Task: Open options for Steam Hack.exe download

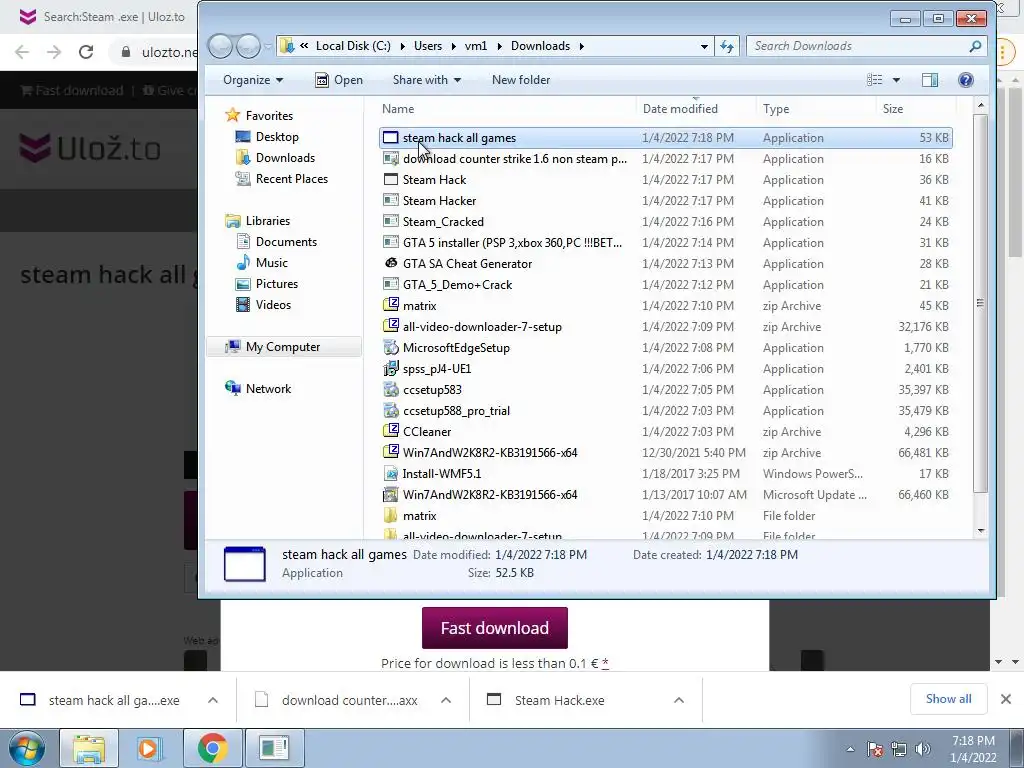Action: pos(679,700)
